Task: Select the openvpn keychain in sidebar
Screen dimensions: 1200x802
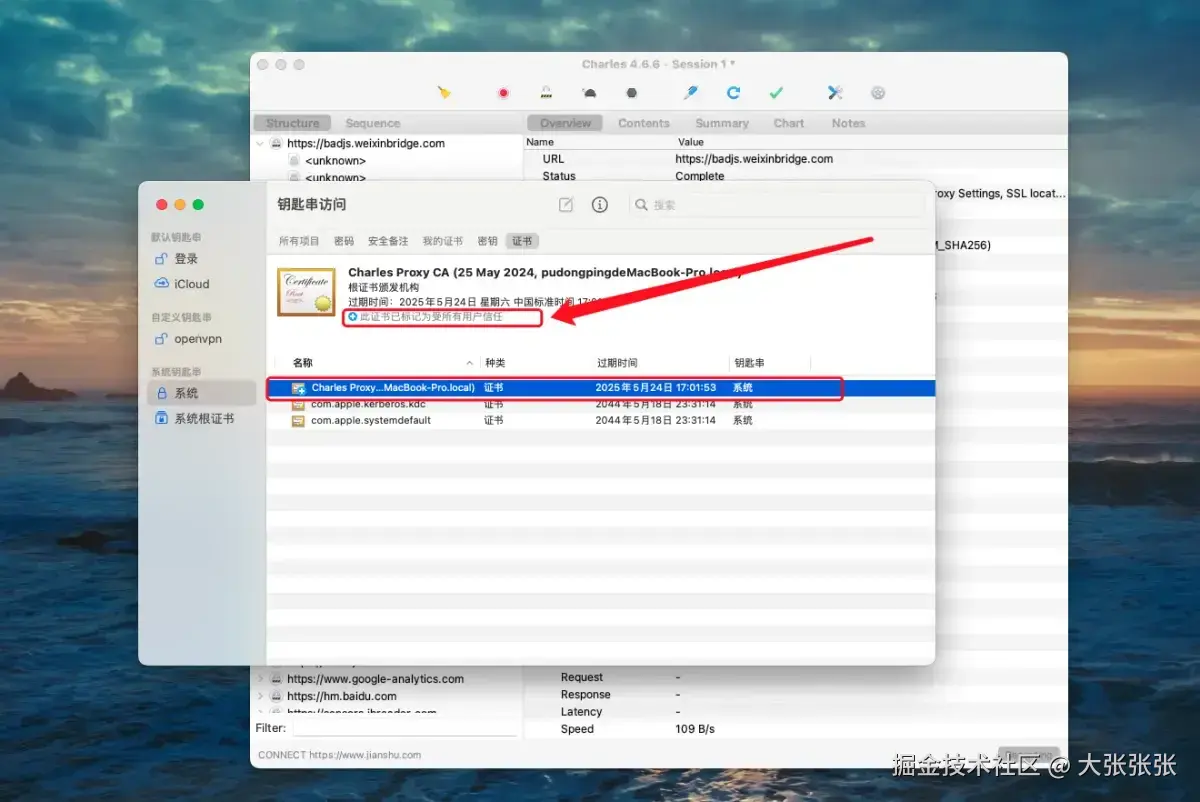Action: point(188,339)
